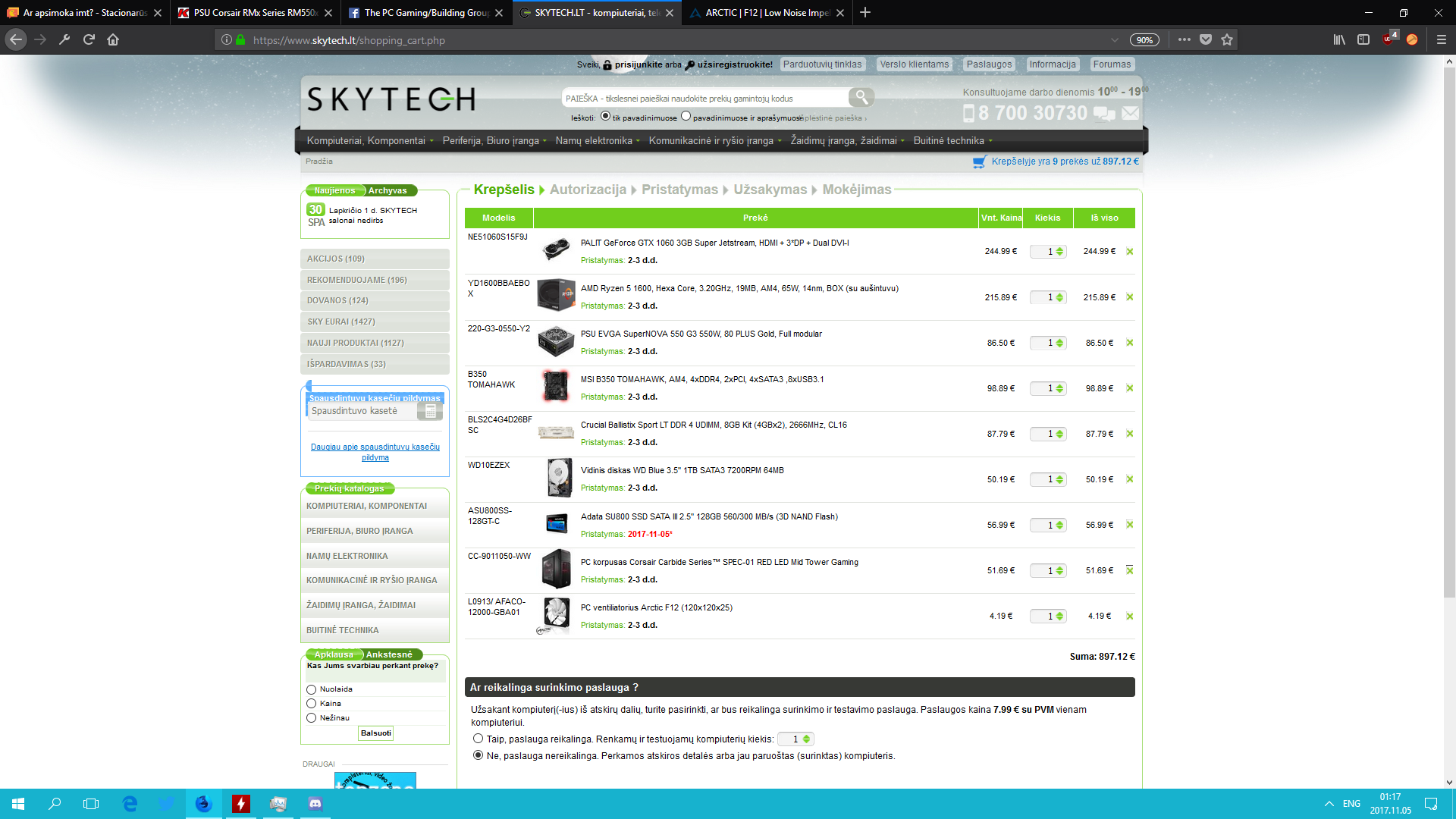Click the email envelope icon by the phone number

(x=1130, y=113)
